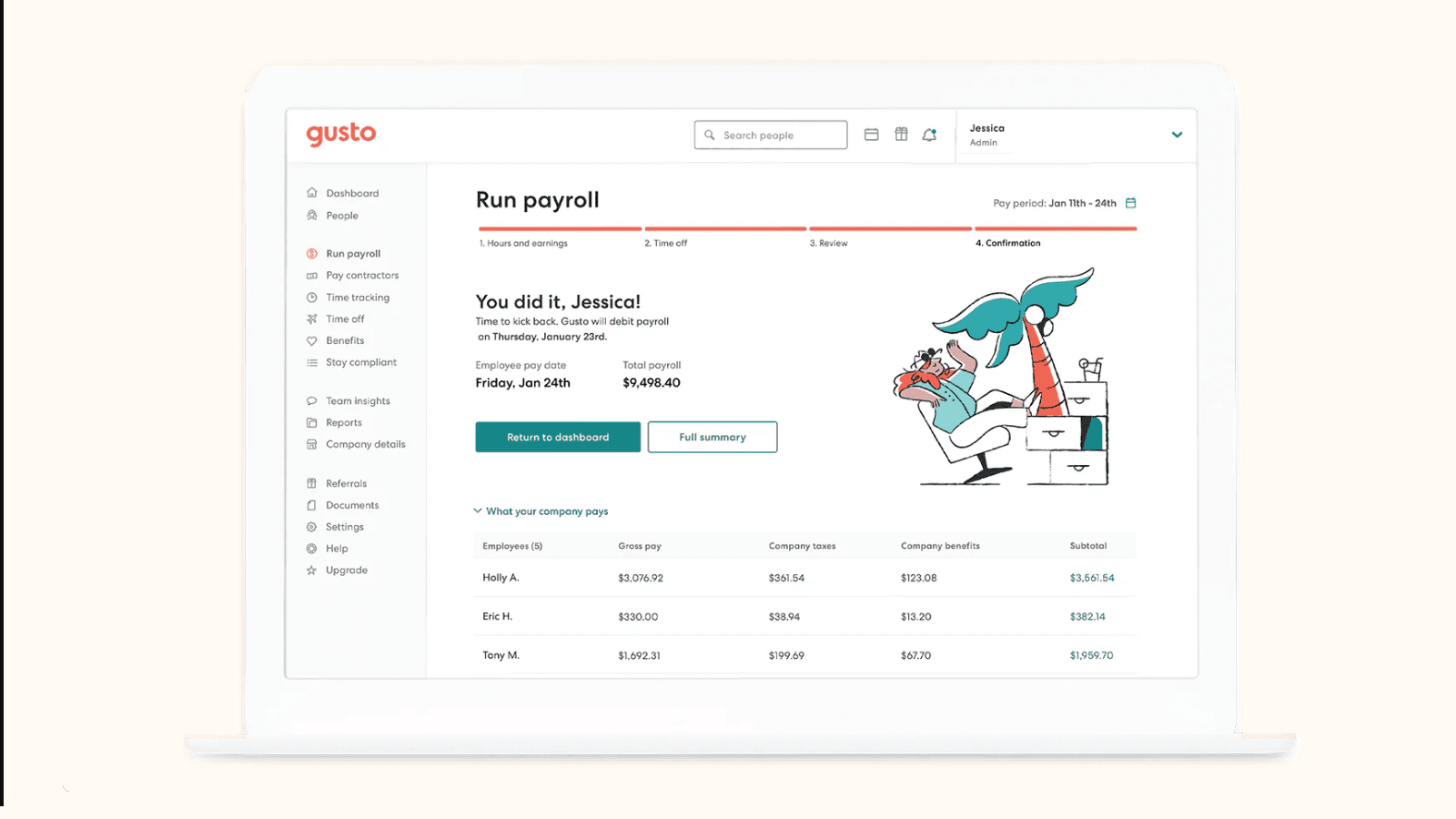Open the calendar icon near the search bar
1456x819 pixels.
(871, 134)
